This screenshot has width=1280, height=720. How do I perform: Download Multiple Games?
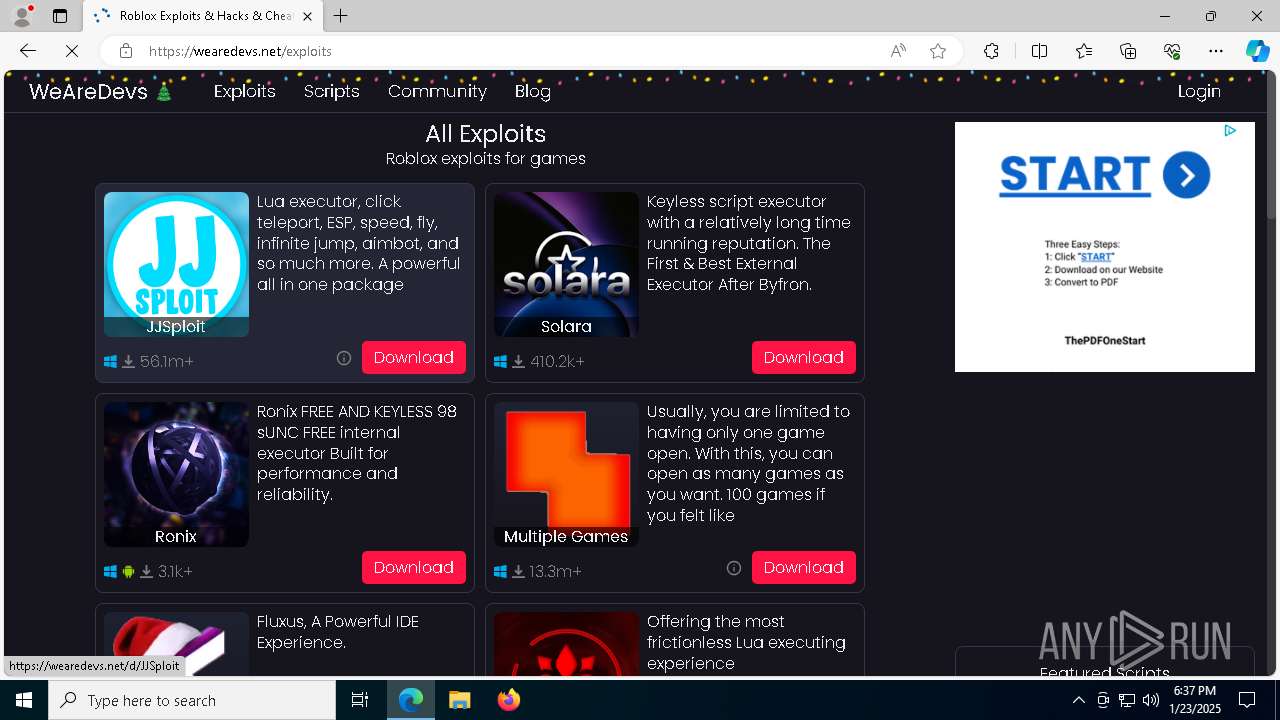[804, 567]
